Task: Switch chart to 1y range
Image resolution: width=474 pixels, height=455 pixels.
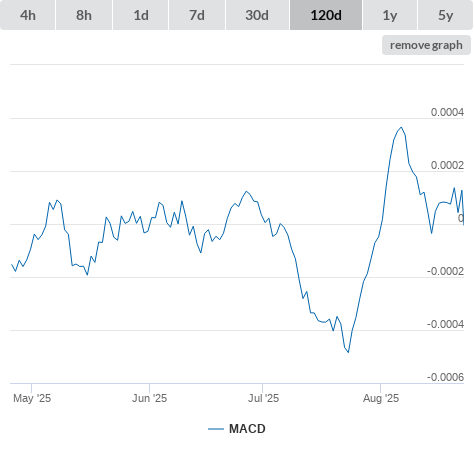Action: coord(390,15)
